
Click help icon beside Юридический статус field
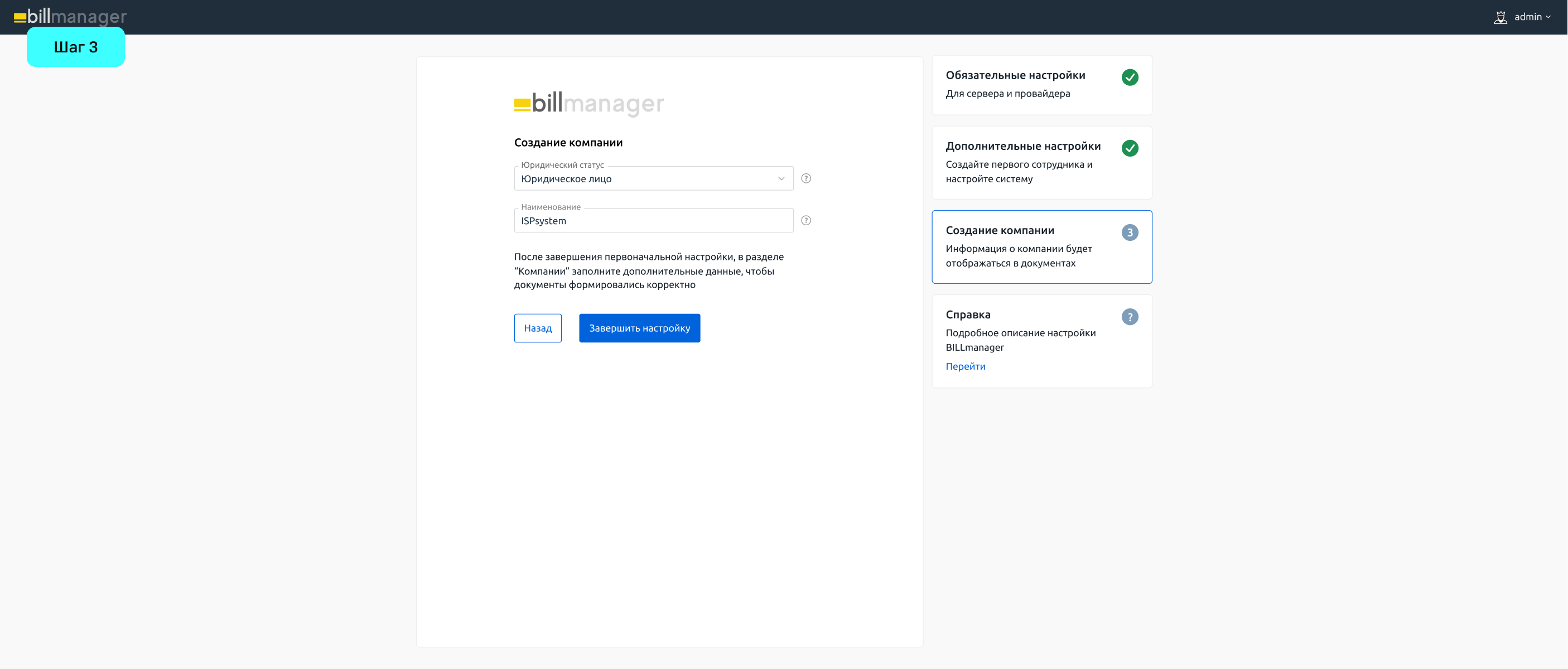(806, 178)
